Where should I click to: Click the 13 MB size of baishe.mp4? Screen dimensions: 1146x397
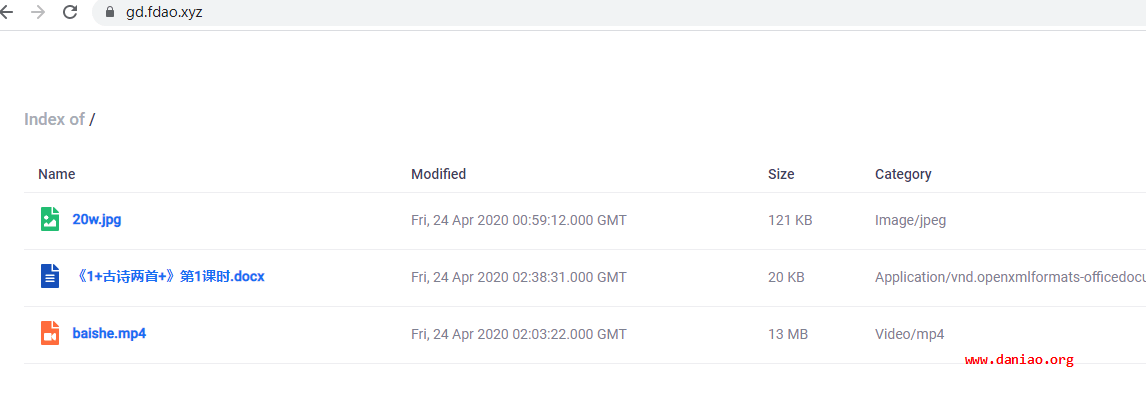788,334
